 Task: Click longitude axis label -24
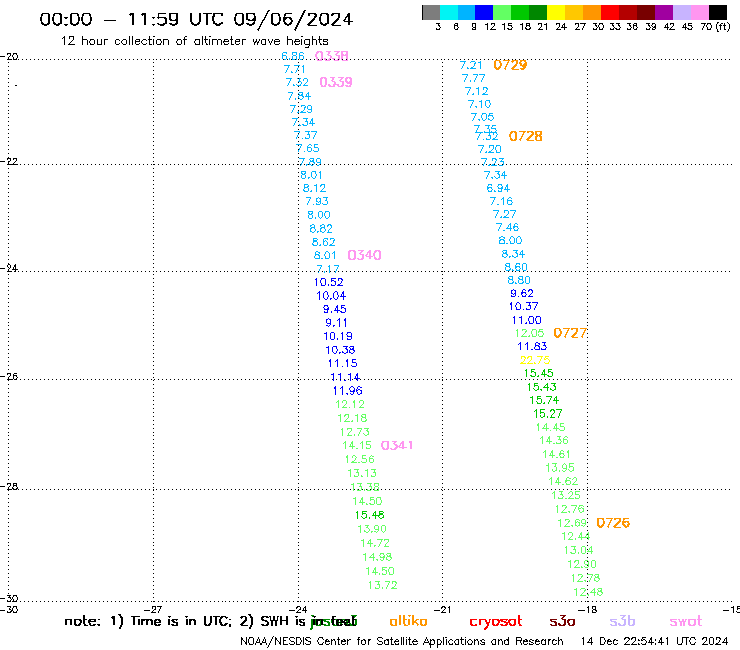pyautogui.click(x=298, y=609)
